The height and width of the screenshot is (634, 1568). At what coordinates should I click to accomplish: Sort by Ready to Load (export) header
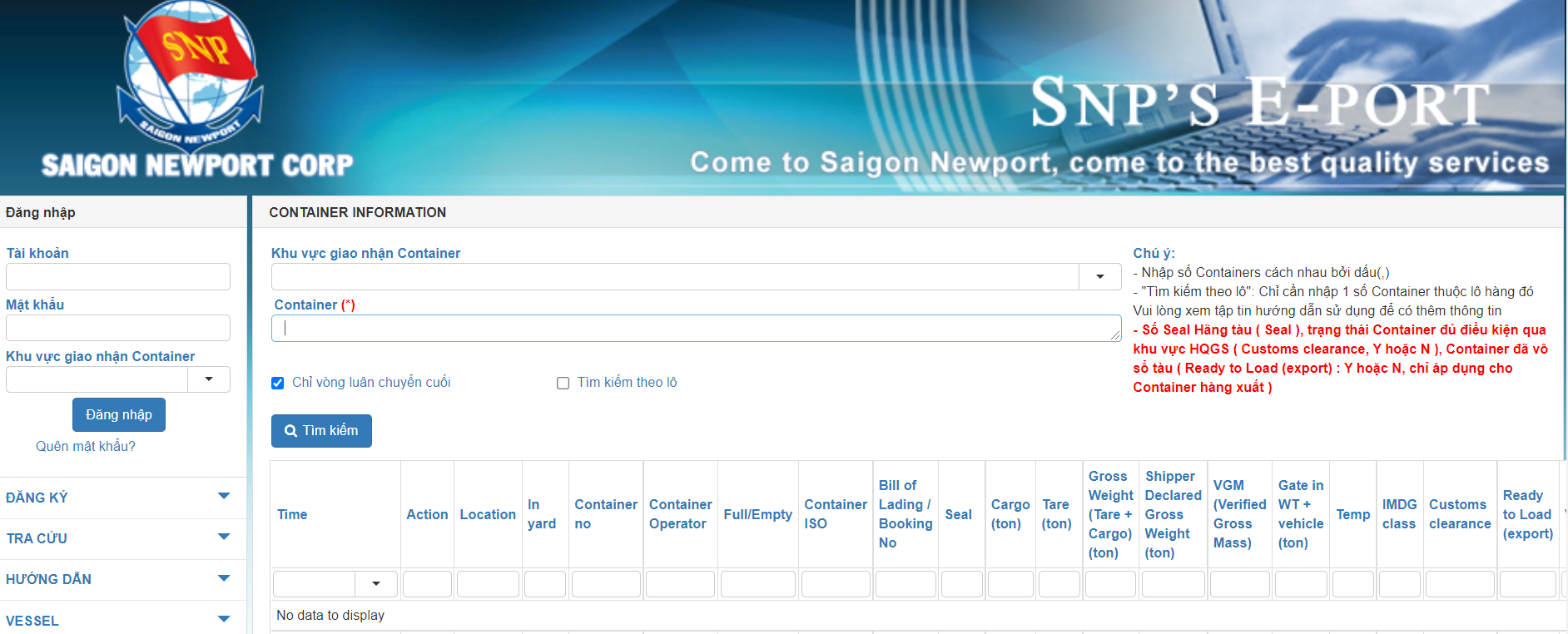(1528, 514)
